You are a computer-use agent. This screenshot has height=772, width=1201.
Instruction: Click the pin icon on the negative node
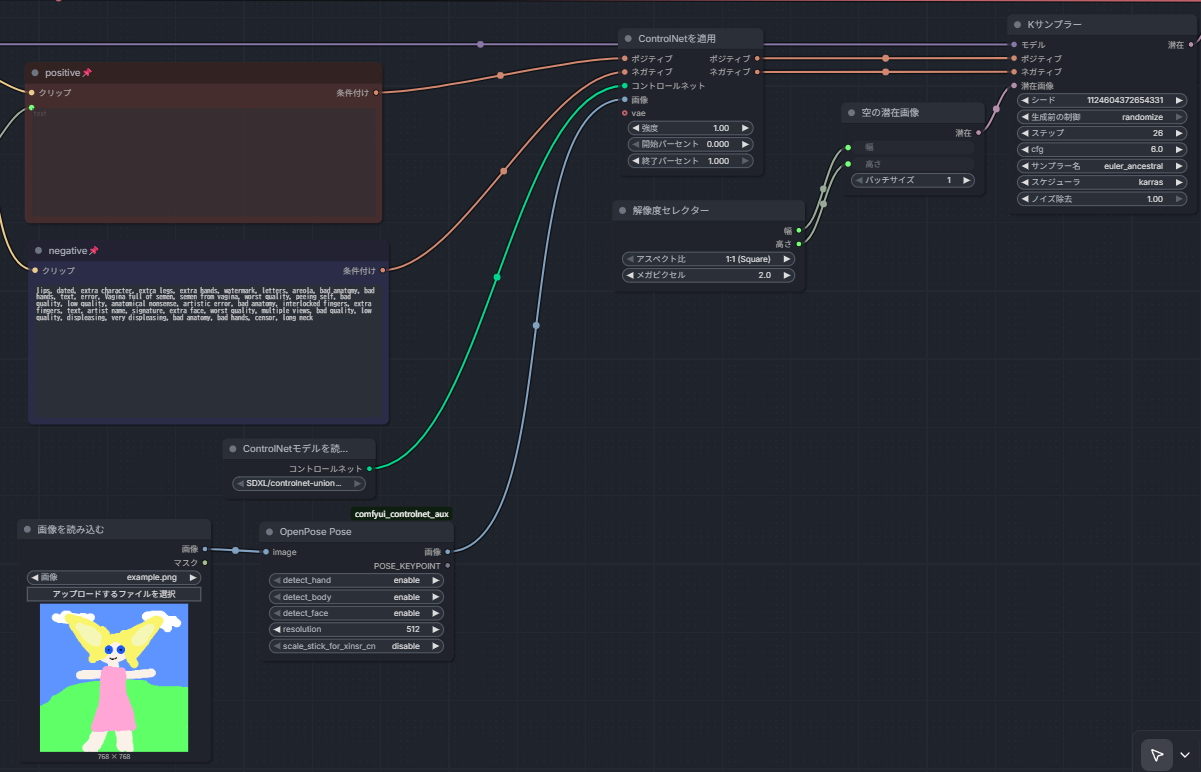coord(94,251)
